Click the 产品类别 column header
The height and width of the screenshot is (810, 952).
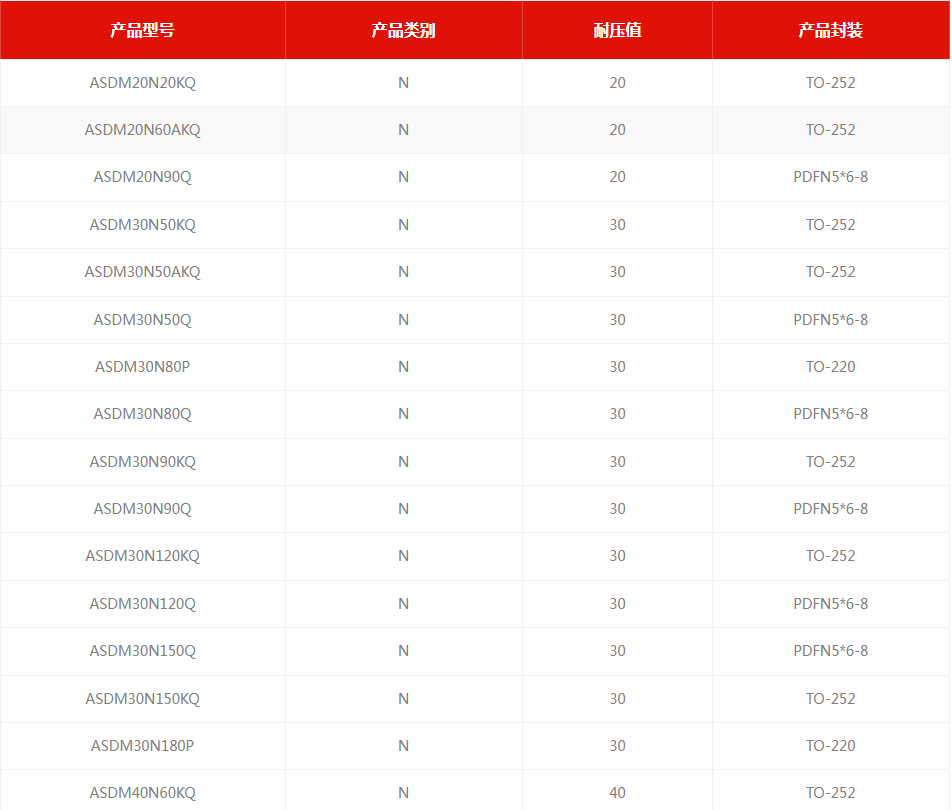tap(403, 30)
